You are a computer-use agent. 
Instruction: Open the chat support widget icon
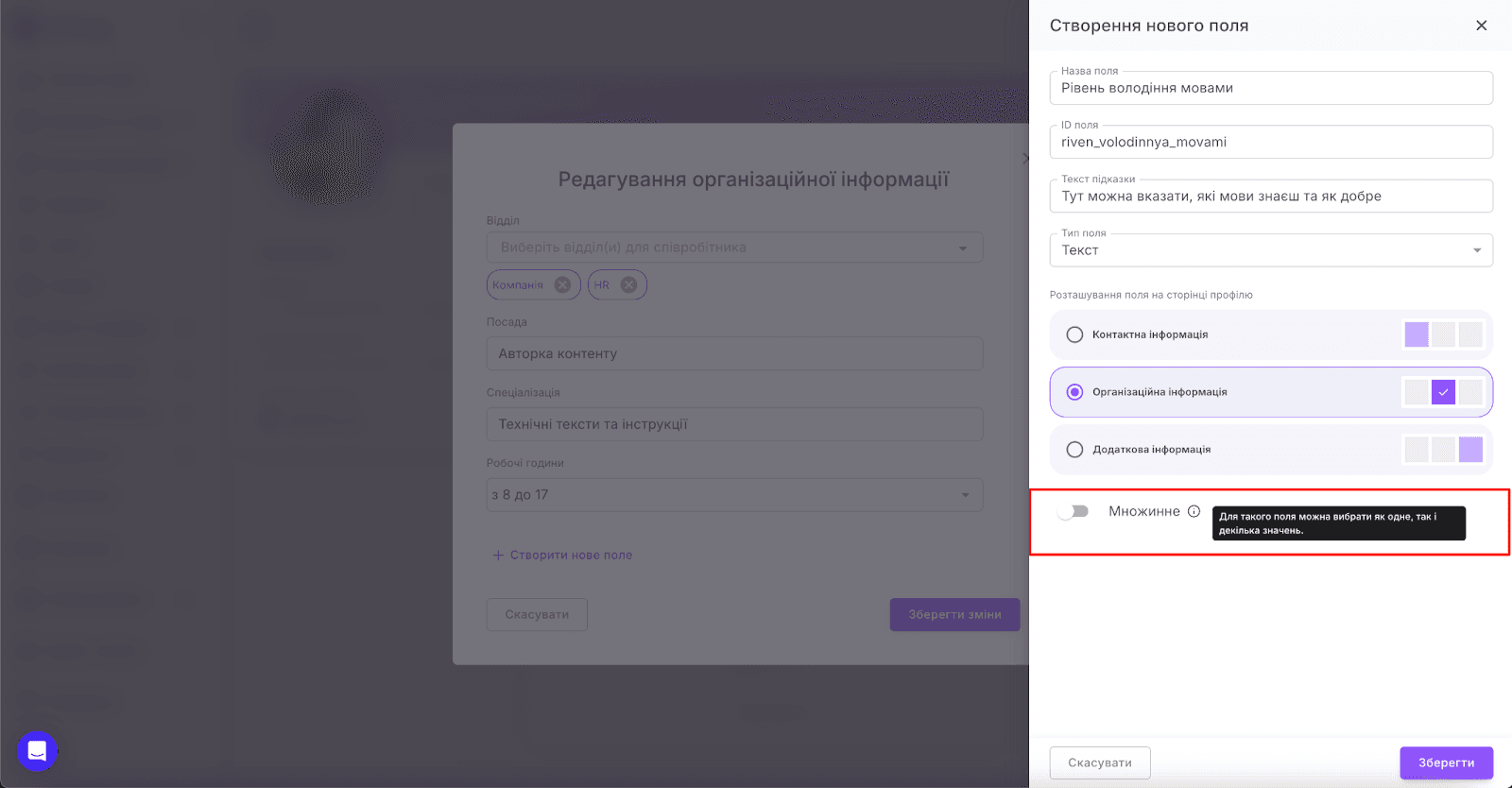[37, 751]
